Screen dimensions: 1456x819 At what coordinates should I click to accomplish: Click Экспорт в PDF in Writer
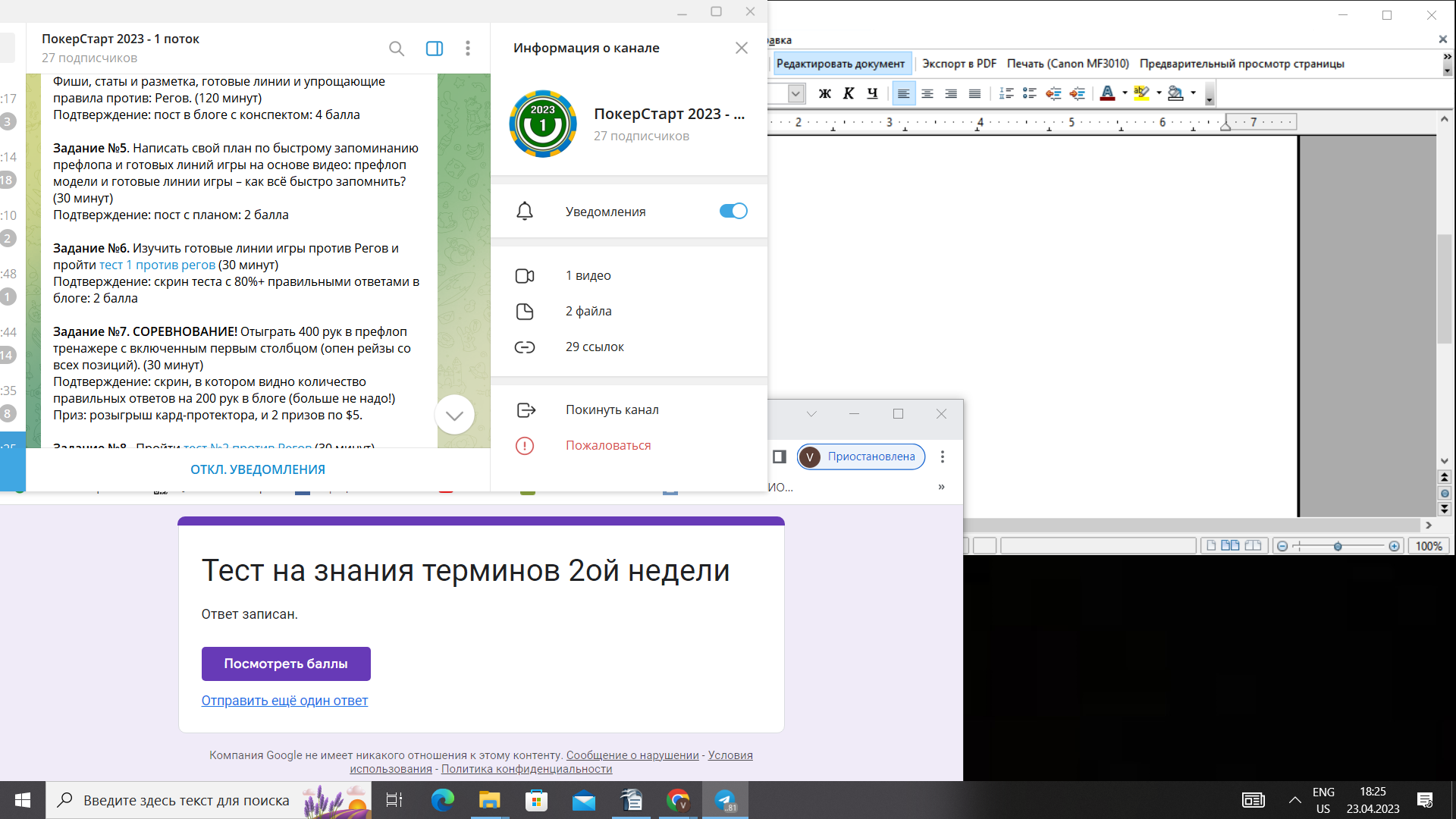coord(959,64)
